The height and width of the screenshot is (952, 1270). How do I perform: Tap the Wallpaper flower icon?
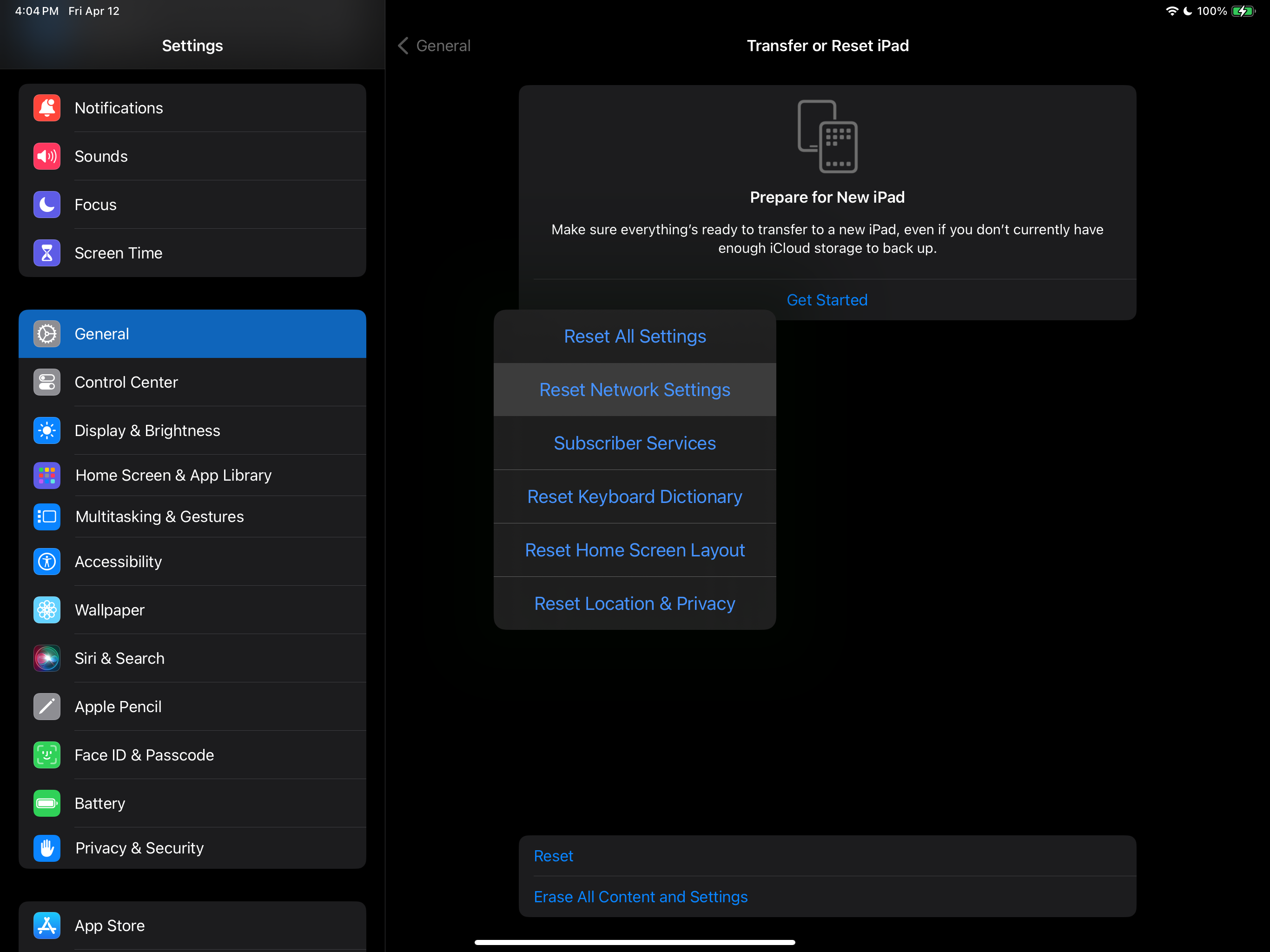[x=46, y=610]
